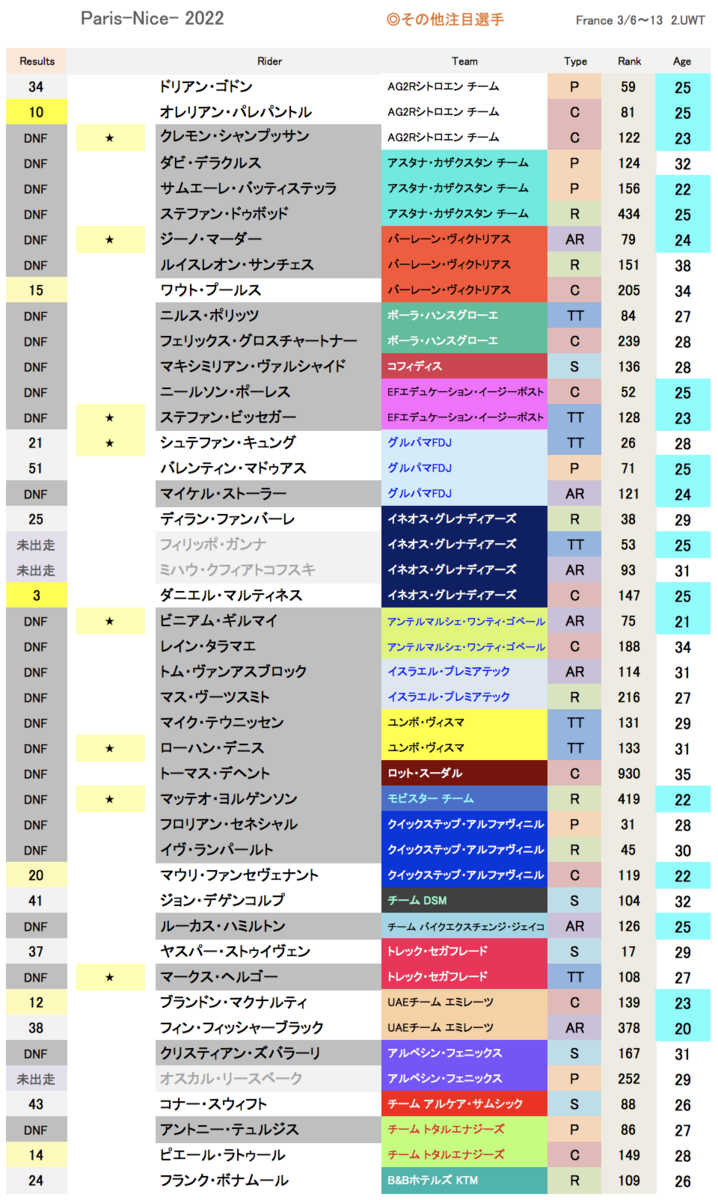Select rider name フロリアン・セネシャル
718x1200 pixels.
tap(228, 824)
